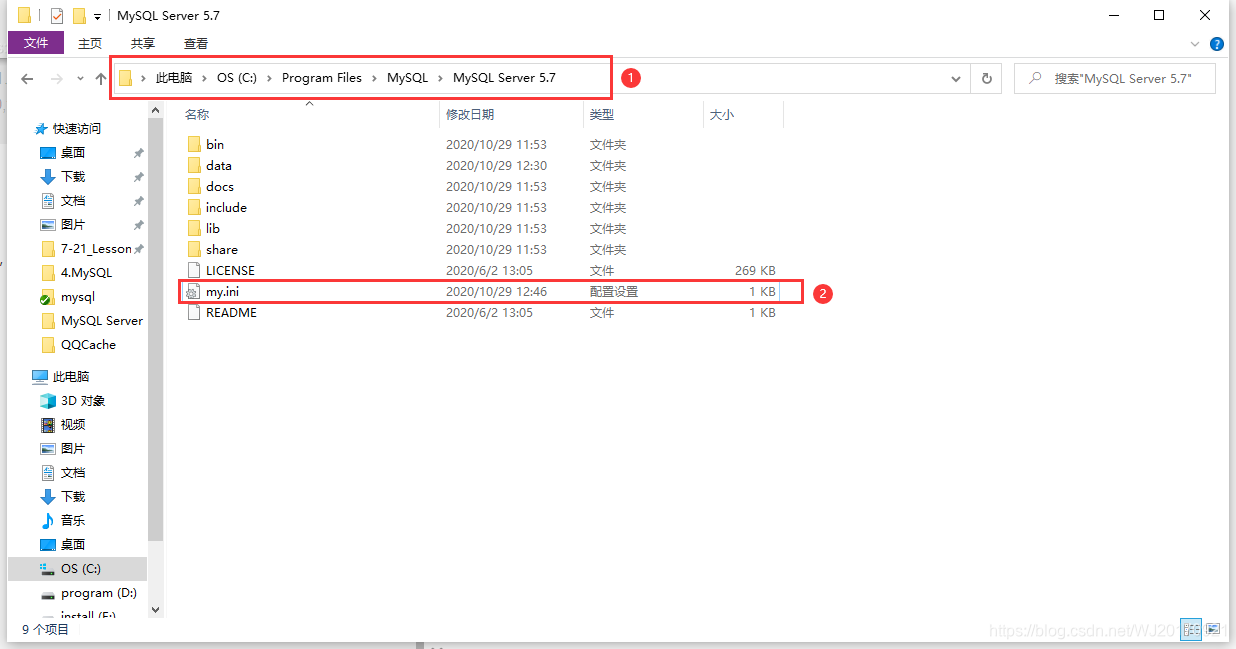Click the Forward navigation arrow
The width and height of the screenshot is (1236, 649).
[57, 78]
